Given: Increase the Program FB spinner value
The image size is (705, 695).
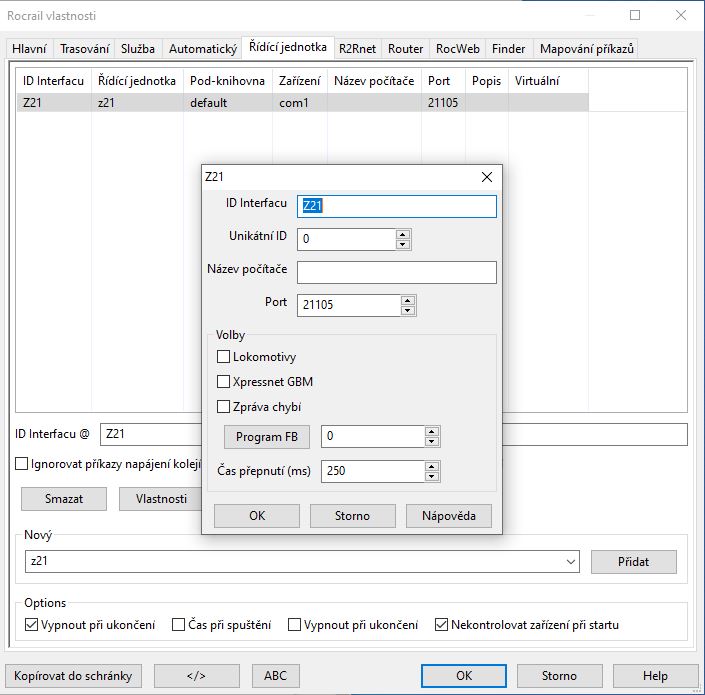Looking at the screenshot, I should [432, 432].
